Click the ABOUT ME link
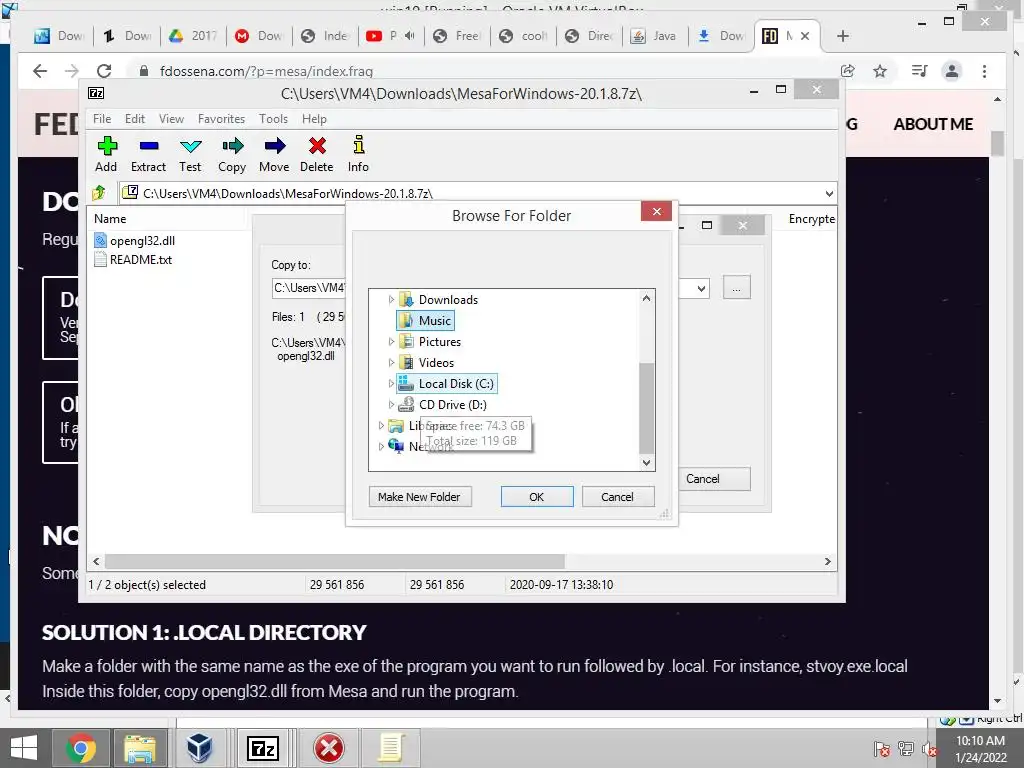This screenshot has width=1024, height=768. 933,124
